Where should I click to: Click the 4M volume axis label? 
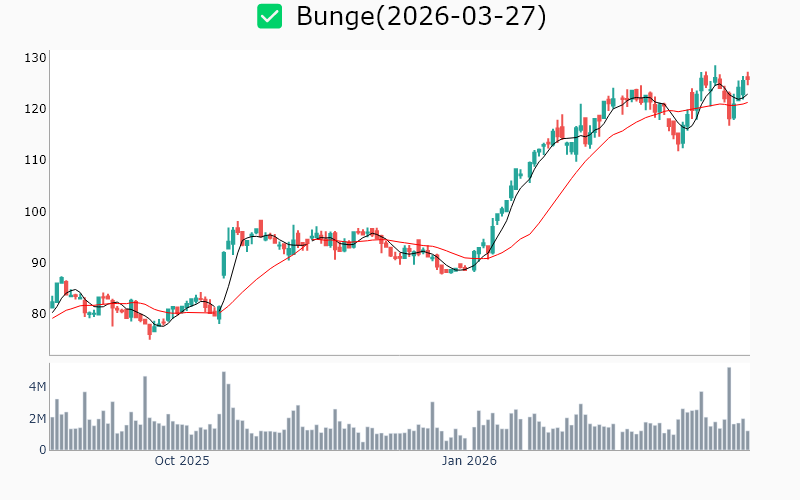[37, 387]
